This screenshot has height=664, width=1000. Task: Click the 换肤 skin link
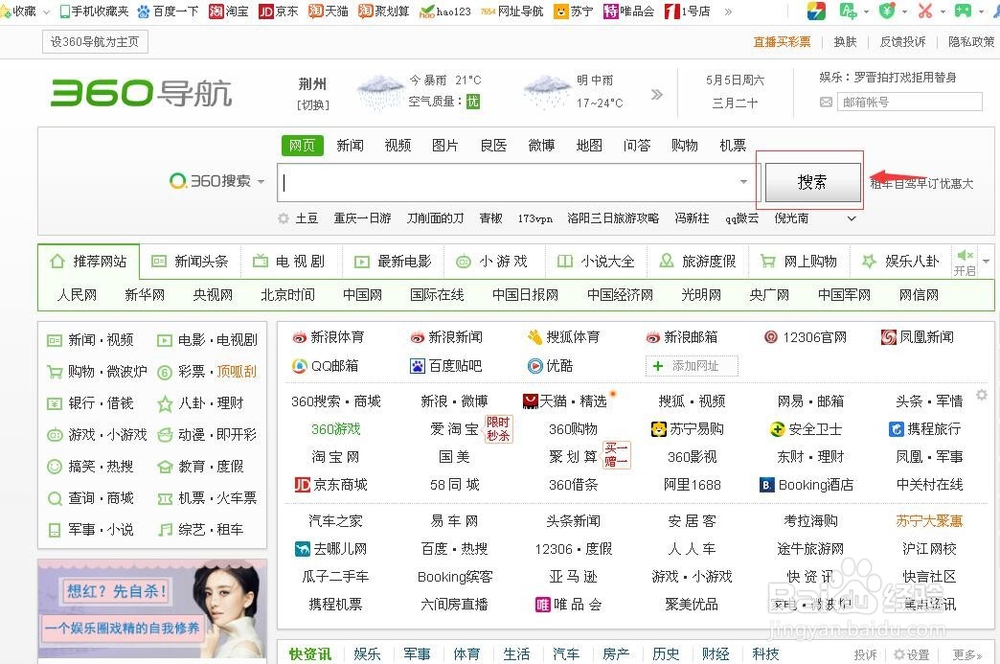click(x=845, y=42)
